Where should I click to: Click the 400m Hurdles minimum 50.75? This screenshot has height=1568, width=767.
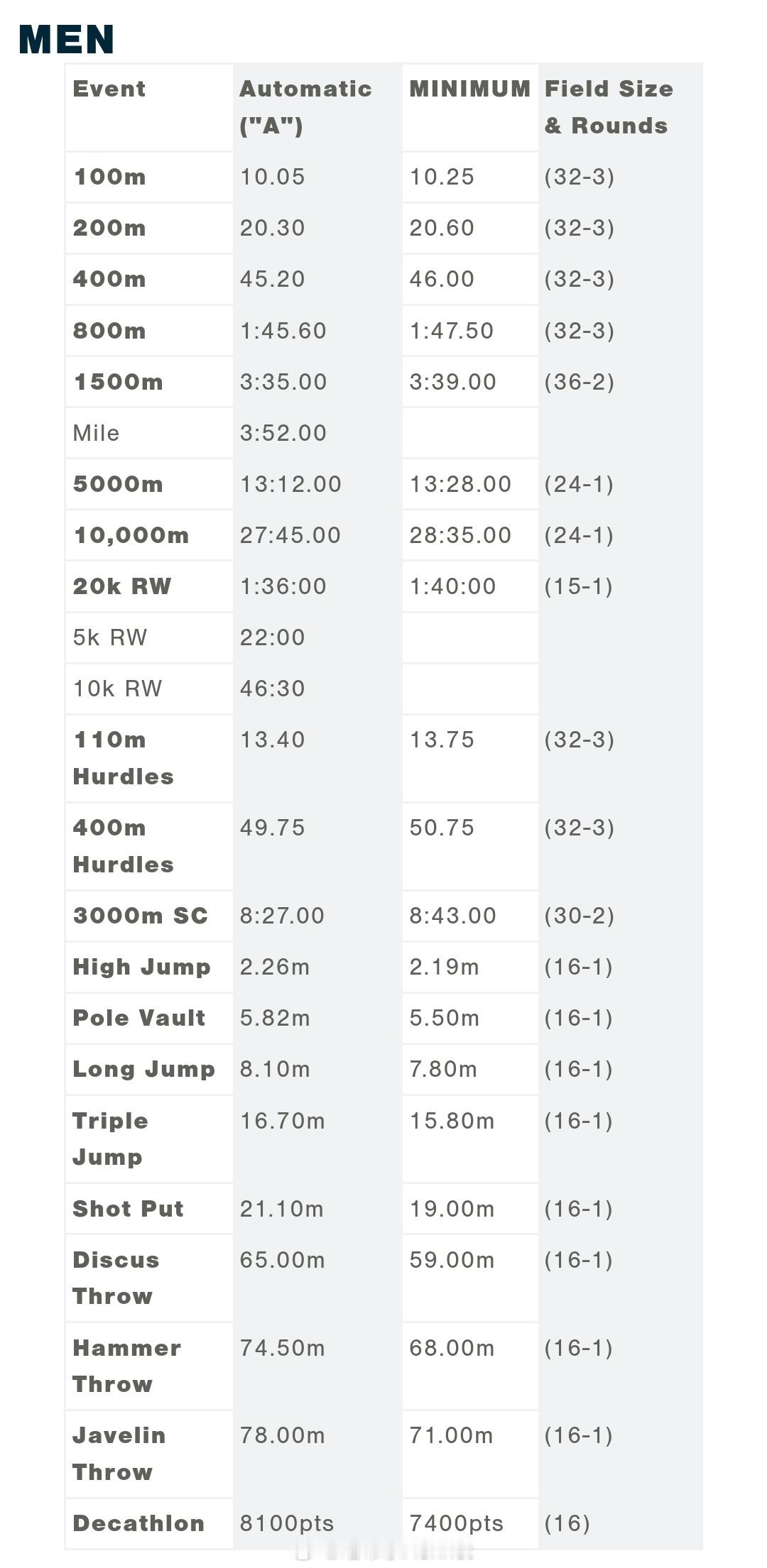click(442, 828)
